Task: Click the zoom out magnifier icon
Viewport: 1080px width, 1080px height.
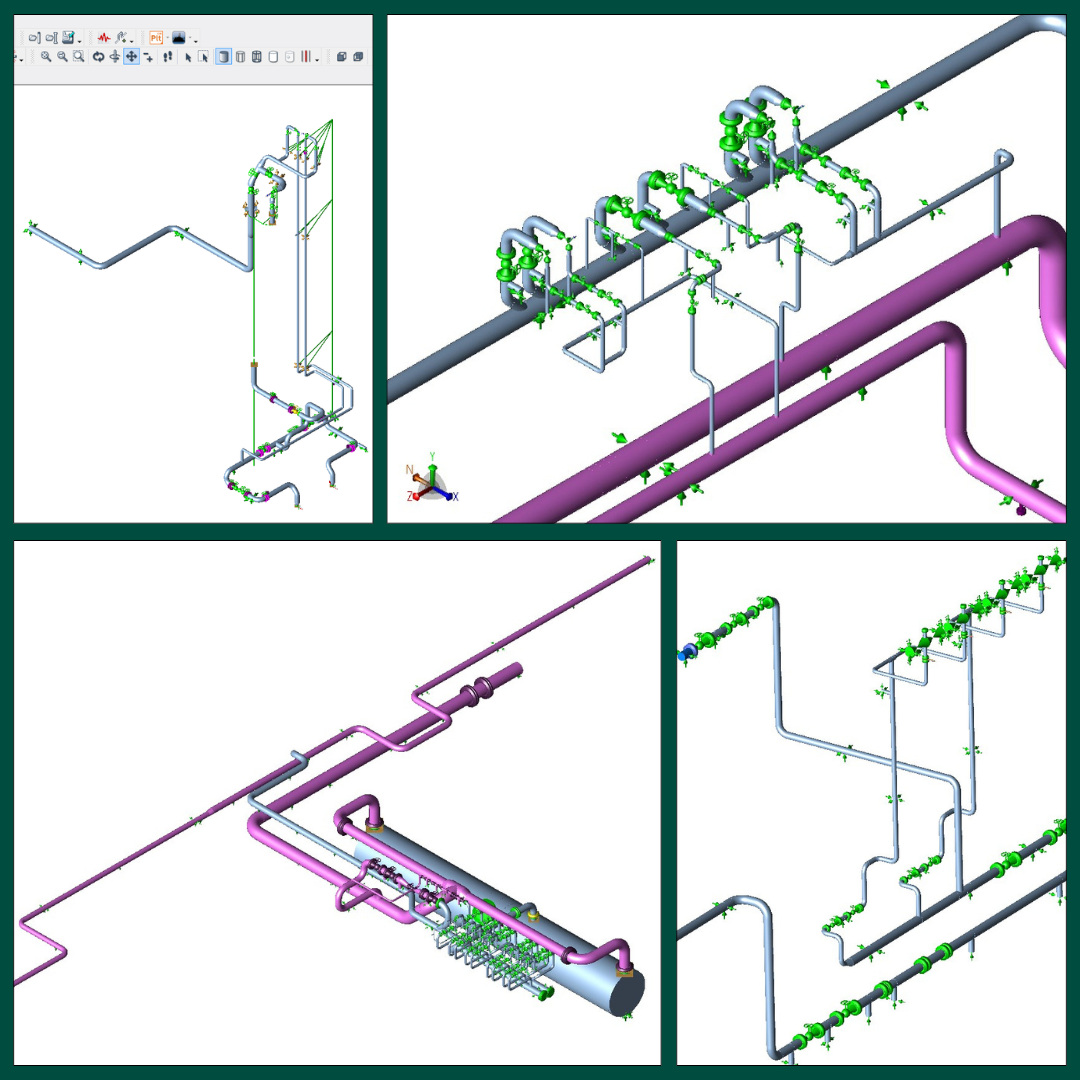Action: [x=62, y=57]
